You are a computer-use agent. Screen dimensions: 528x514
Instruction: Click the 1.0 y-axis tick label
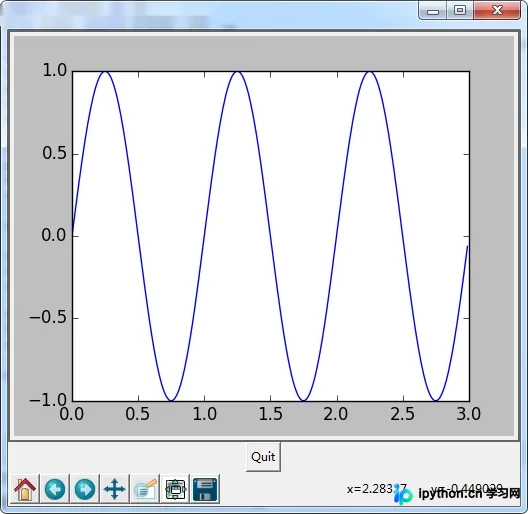click(54, 71)
